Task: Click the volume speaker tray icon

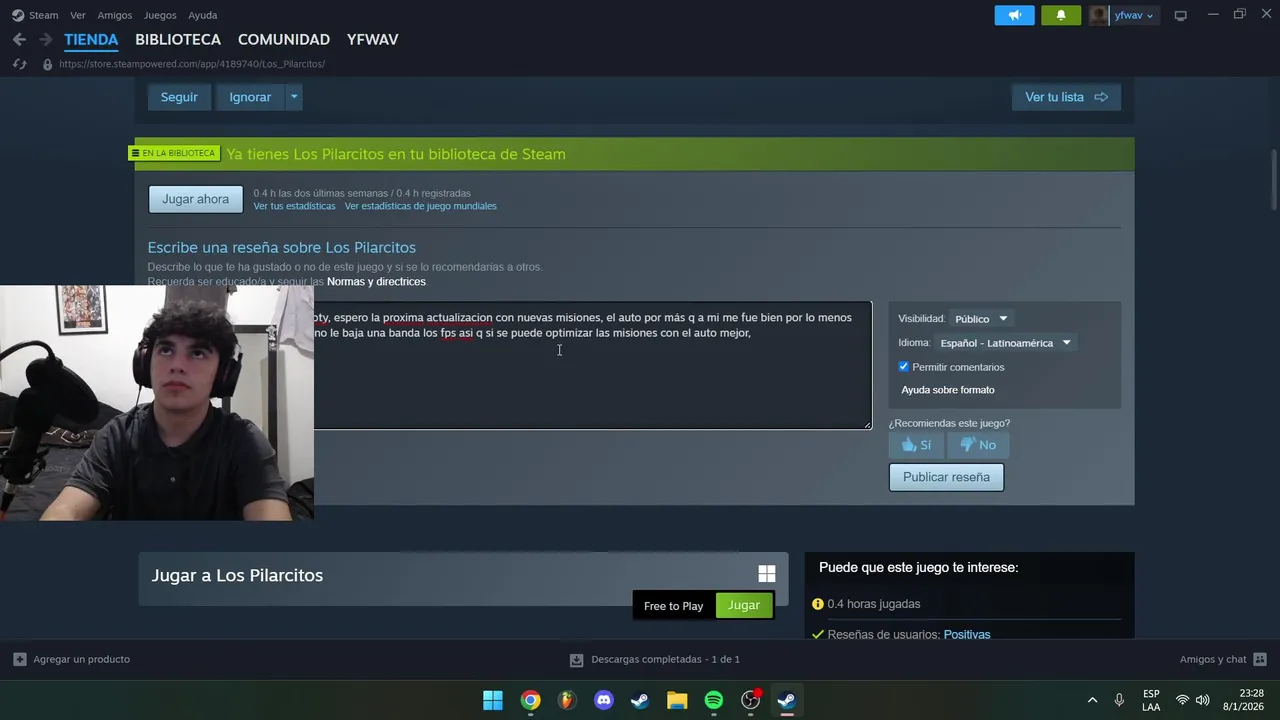Action: click(x=1202, y=700)
